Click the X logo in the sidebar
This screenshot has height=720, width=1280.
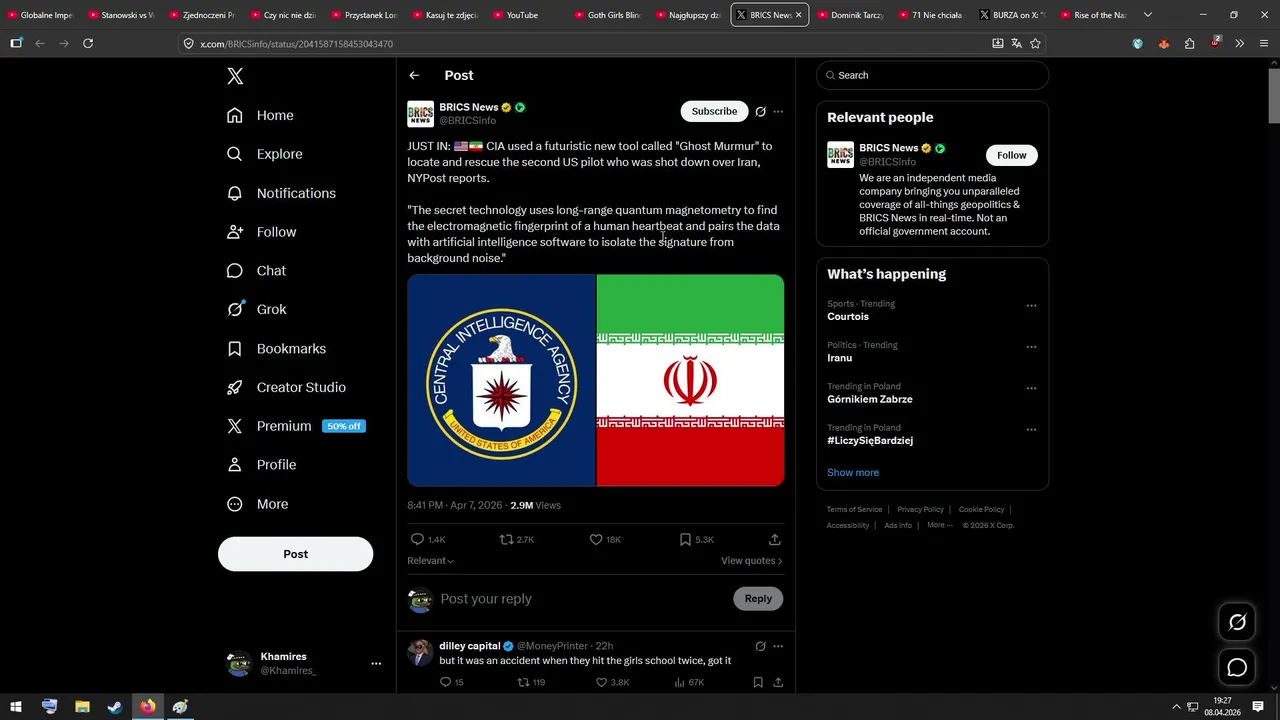click(x=235, y=76)
